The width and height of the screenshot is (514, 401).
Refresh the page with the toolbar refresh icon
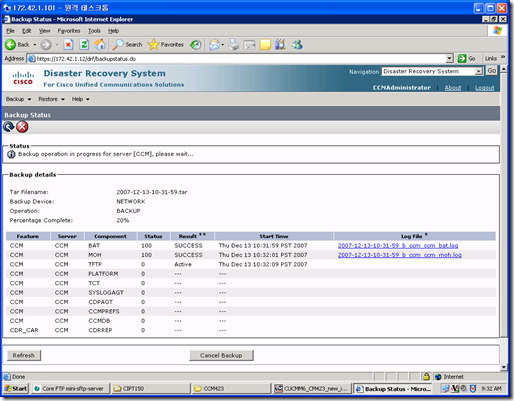point(84,44)
